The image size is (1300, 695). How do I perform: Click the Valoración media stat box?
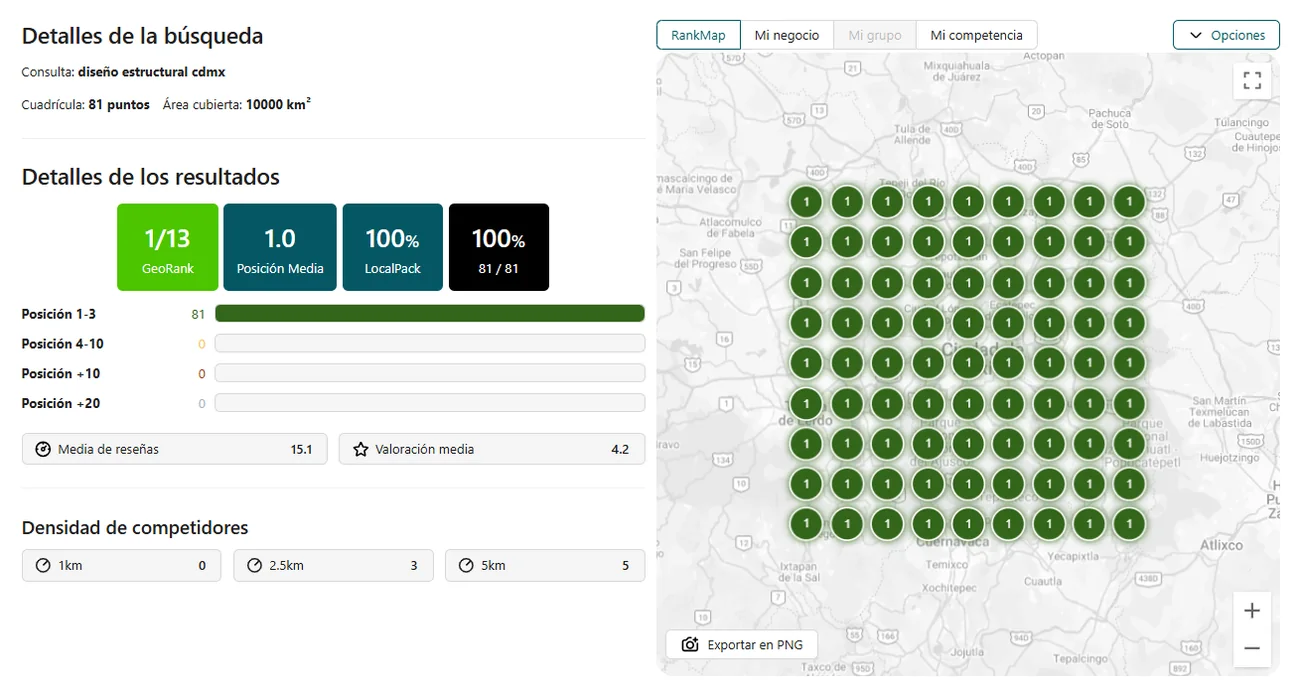click(x=492, y=450)
